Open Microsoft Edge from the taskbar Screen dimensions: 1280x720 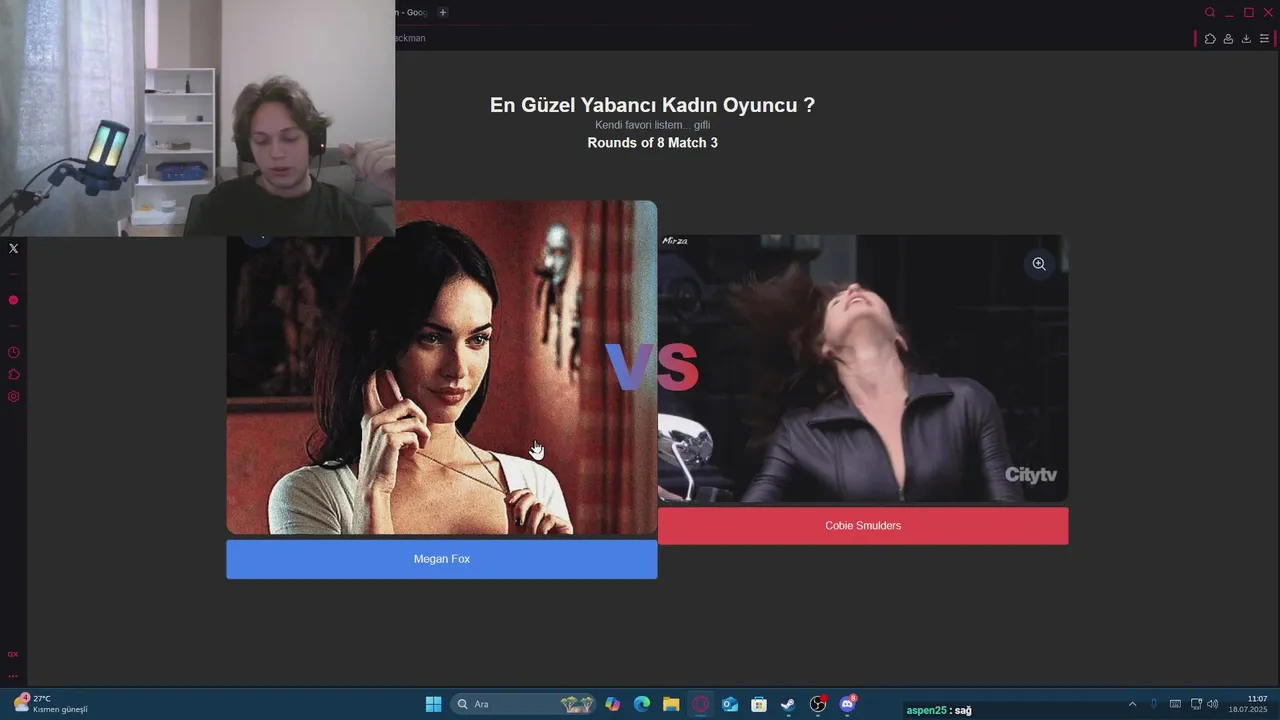(x=642, y=704)
